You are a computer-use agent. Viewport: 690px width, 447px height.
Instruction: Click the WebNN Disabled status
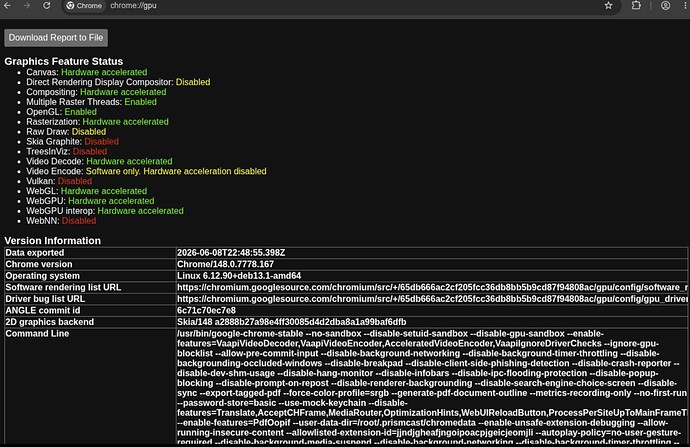79,221
